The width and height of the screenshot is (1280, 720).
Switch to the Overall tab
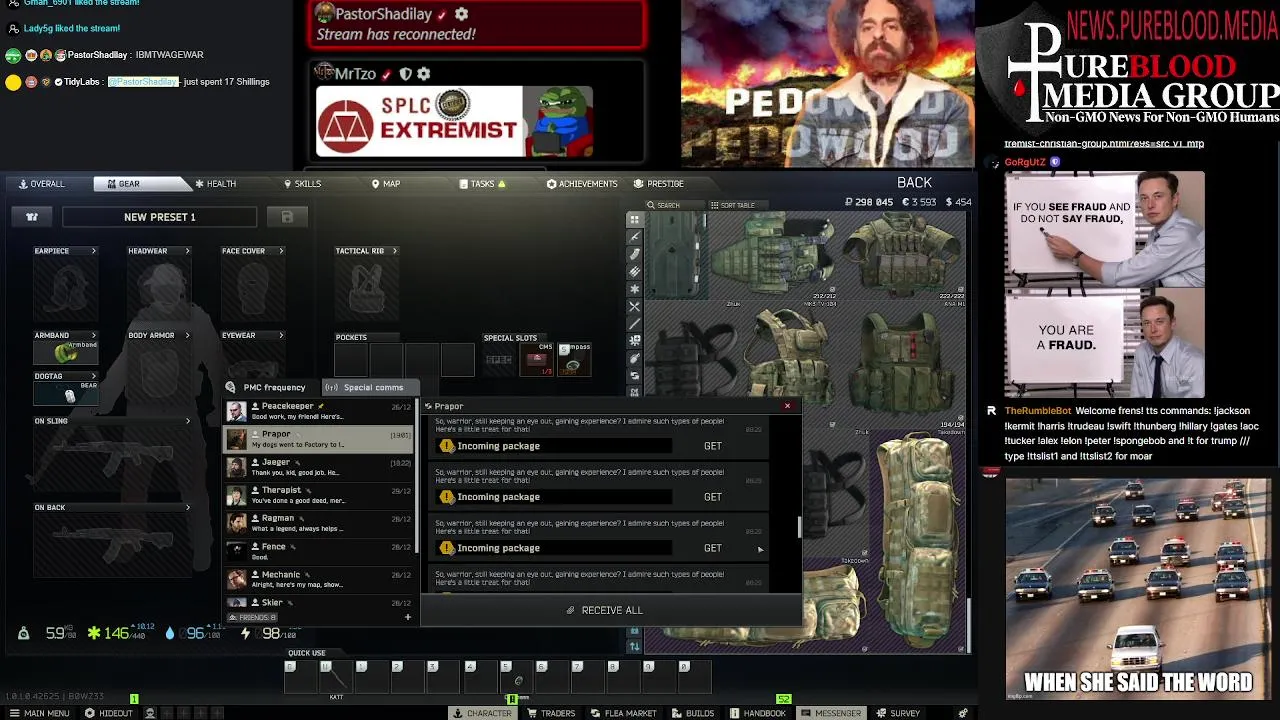pos(41,184)
